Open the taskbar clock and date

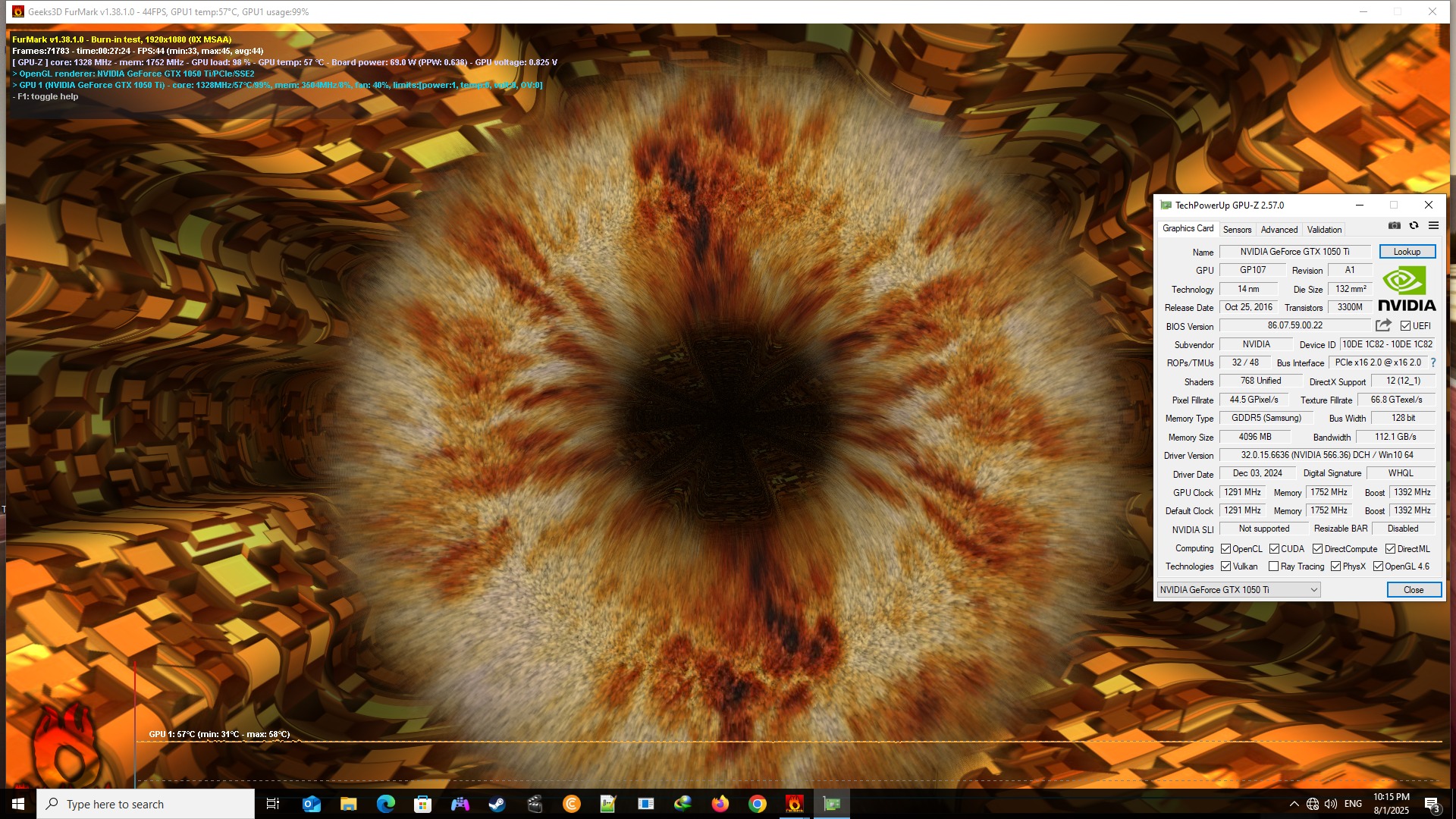[1392, 804]
